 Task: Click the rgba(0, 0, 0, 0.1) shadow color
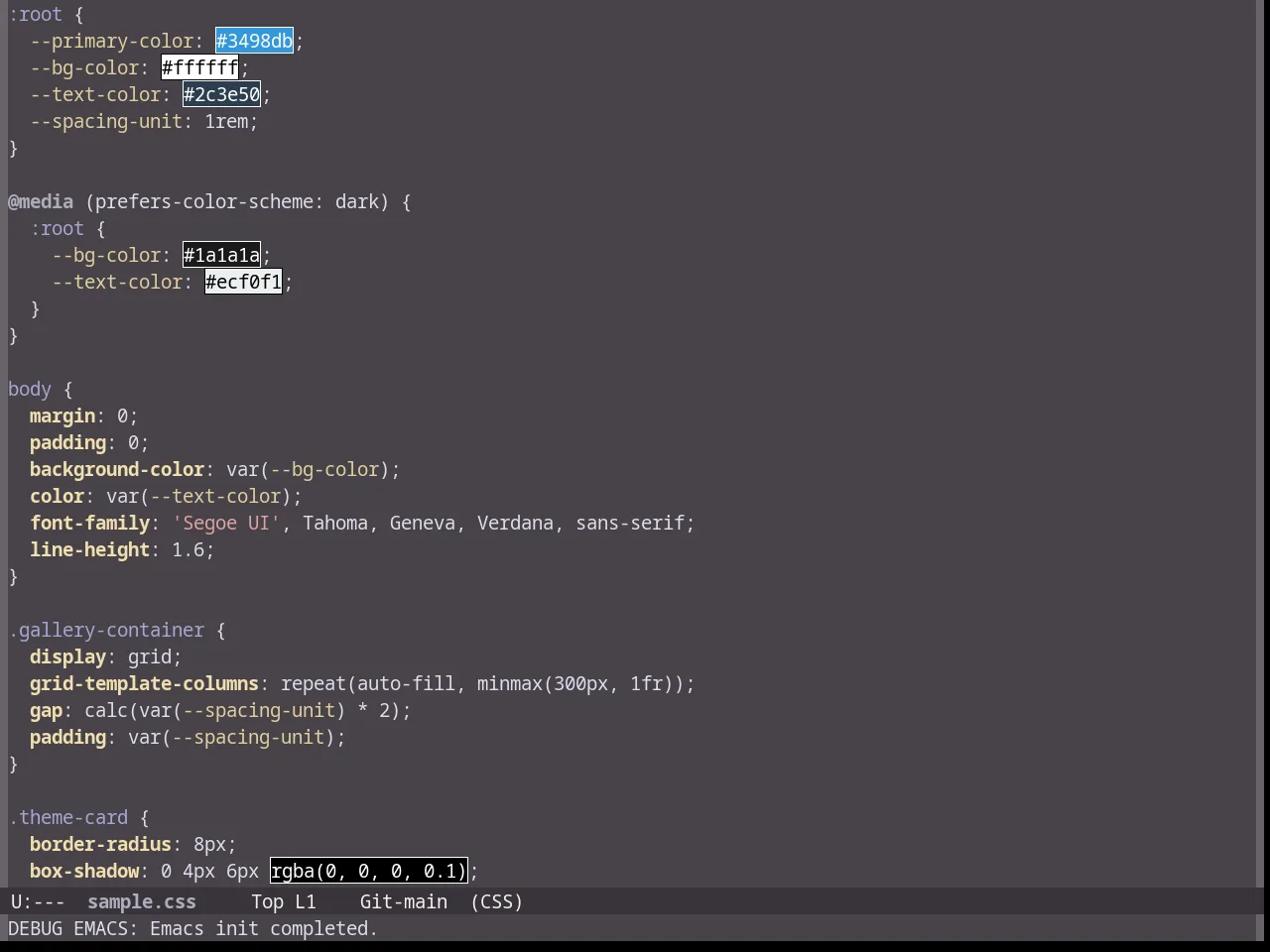coord(369,871)
